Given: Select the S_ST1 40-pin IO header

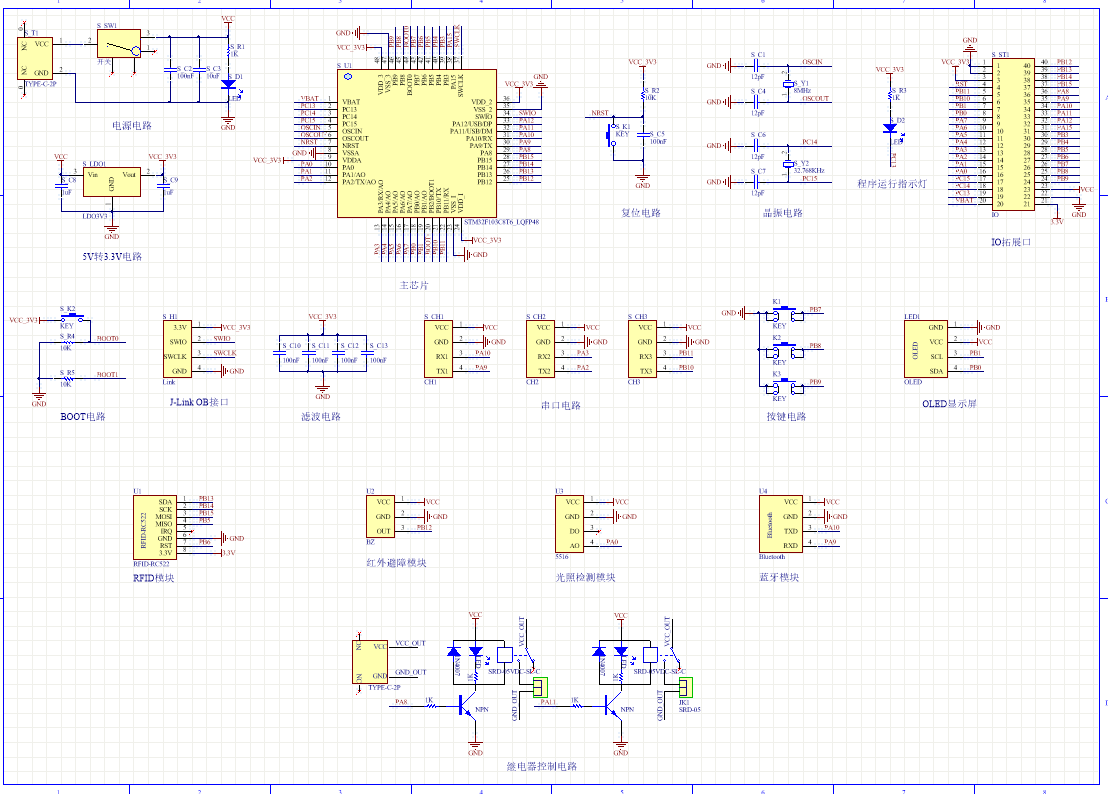Looking at the screenshot, I should pos(1013,134).
